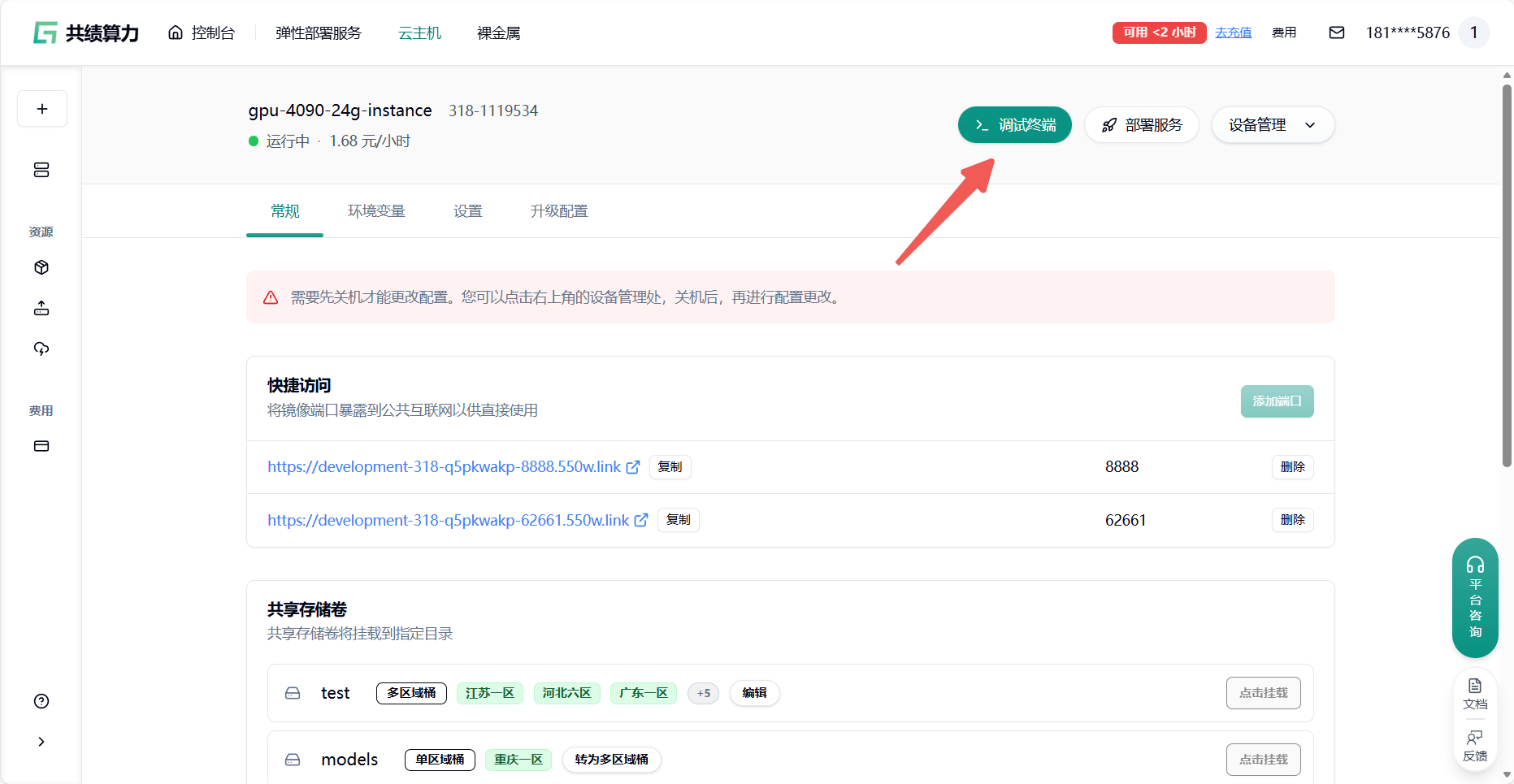Open the server instances sidebar icon

[41, 170]
